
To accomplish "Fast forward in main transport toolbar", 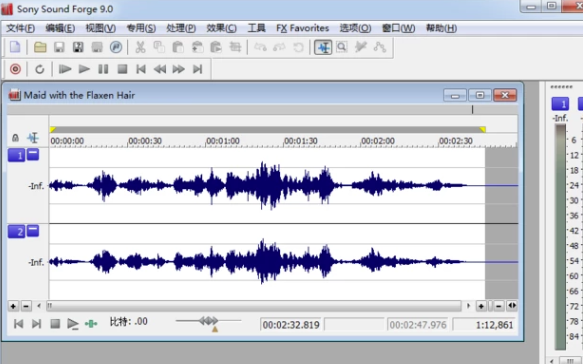I will 179,69.
